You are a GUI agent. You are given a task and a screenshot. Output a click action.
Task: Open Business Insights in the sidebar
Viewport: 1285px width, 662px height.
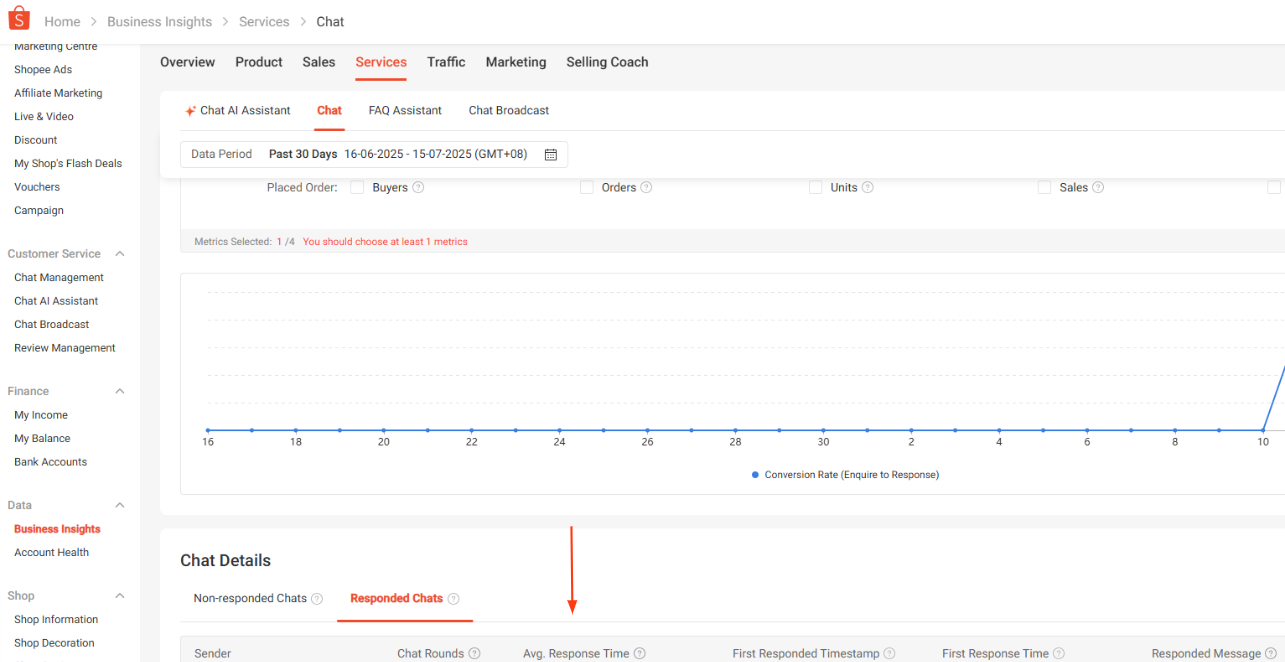coord(57,529)
